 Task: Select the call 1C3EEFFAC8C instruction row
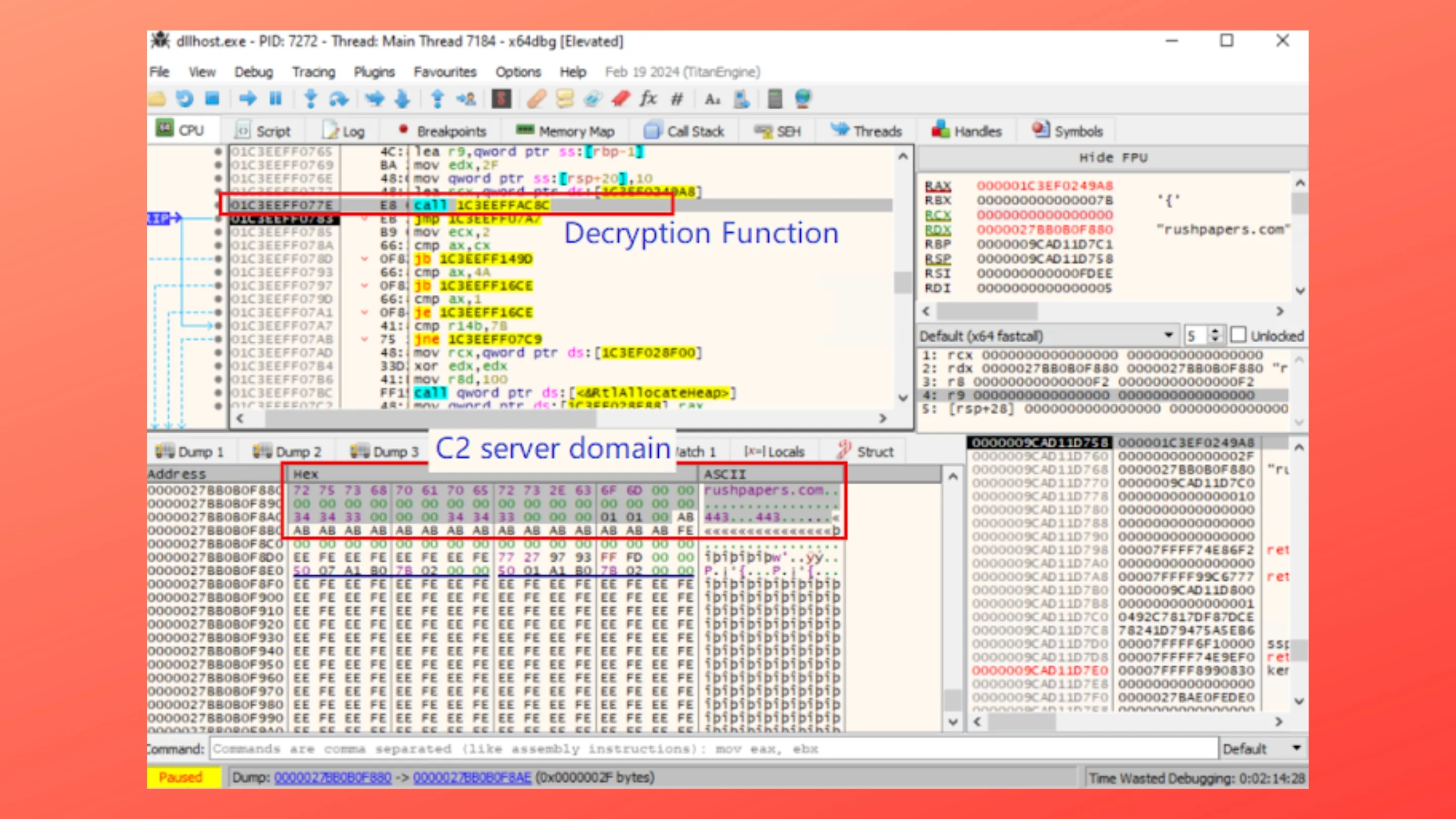[x=561, y=205]
